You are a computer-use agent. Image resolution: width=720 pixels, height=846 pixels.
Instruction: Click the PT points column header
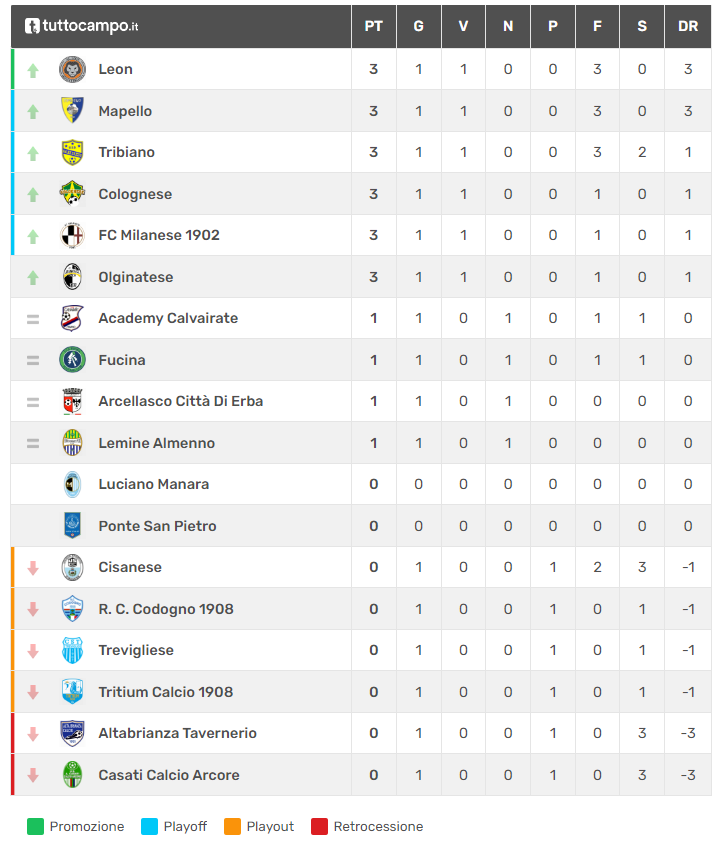tap(373, 26)
